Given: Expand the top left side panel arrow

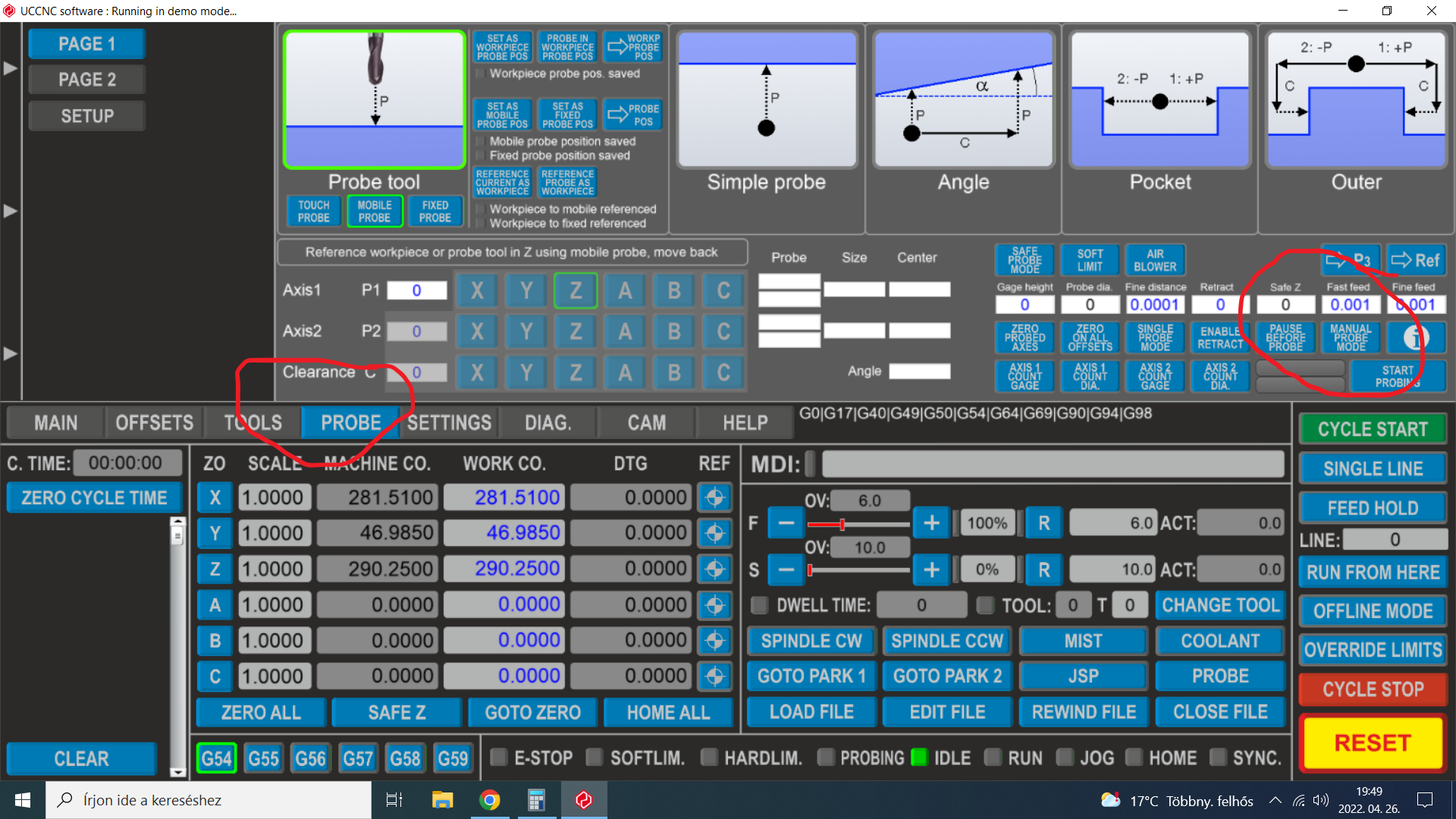Looking at the screenshot, I should point(10,68).
